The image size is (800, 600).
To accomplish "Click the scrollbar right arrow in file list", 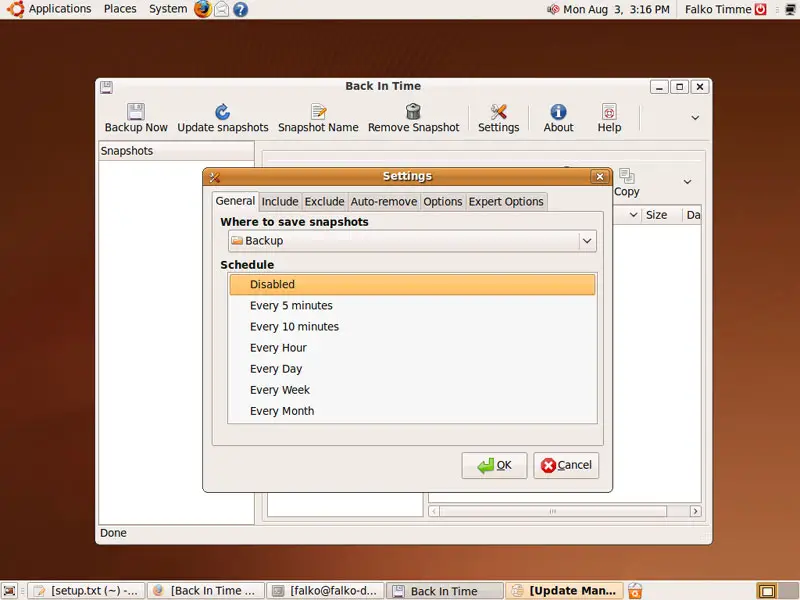I will [x=695, y=511].
